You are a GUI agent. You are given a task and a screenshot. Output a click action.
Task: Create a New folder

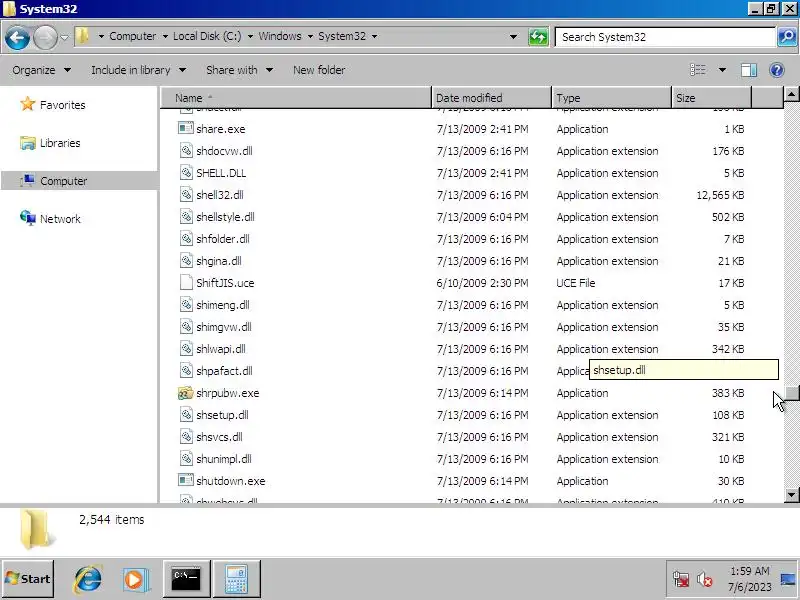319,70
